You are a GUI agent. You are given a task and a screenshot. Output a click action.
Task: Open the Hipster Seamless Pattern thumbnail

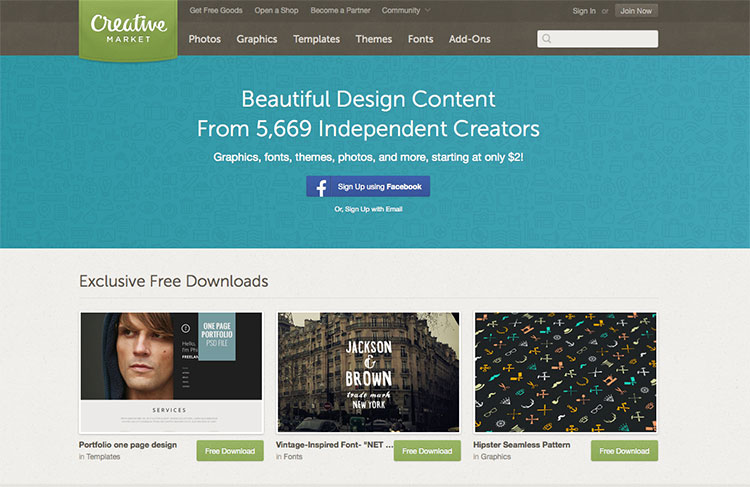(565, 372)
